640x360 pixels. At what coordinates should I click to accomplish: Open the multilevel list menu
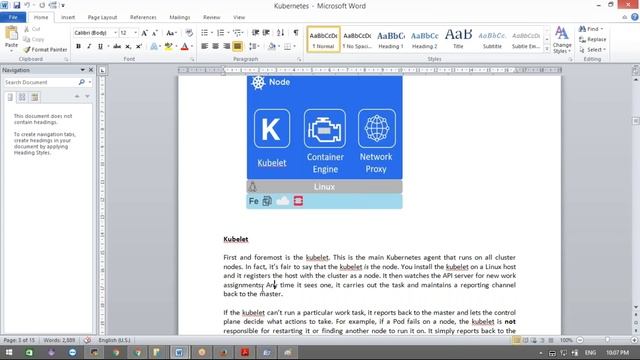[238, 33]
